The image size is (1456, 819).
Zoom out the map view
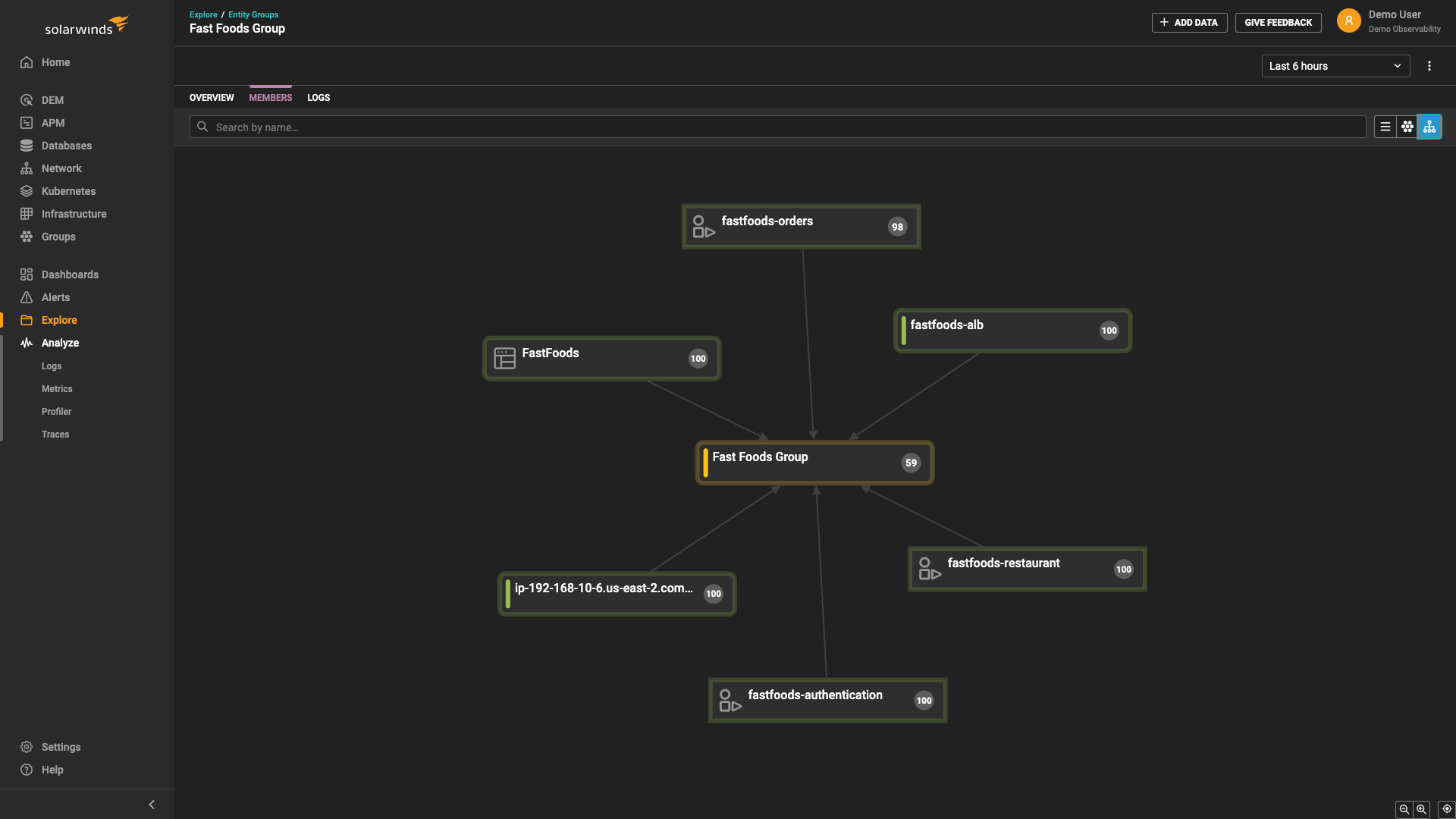click(x=1404, y=809)
